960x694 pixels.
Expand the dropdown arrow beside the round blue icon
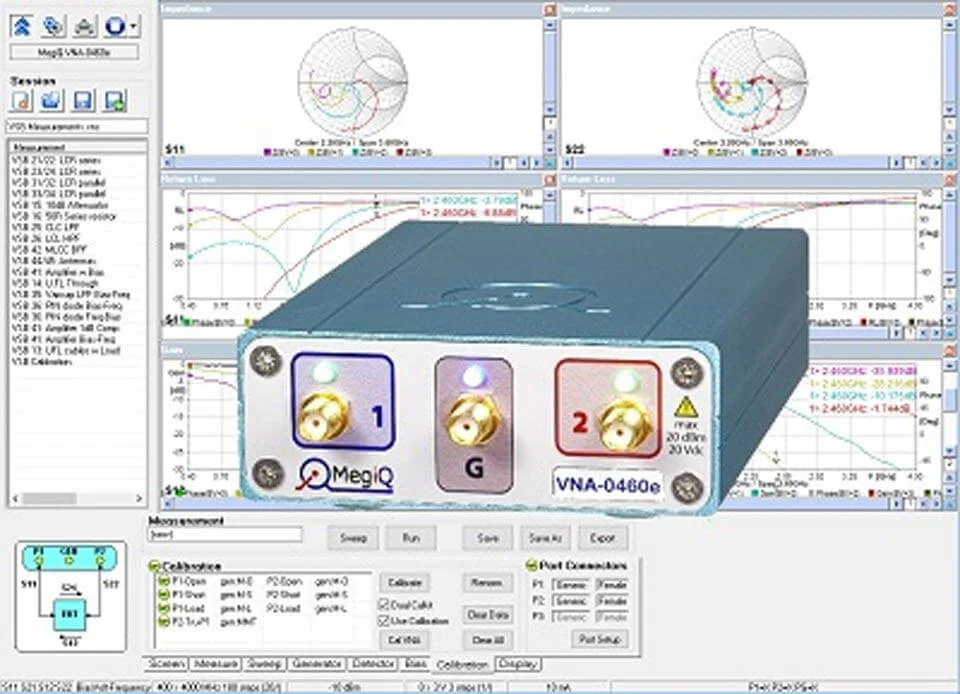point(135,25)
